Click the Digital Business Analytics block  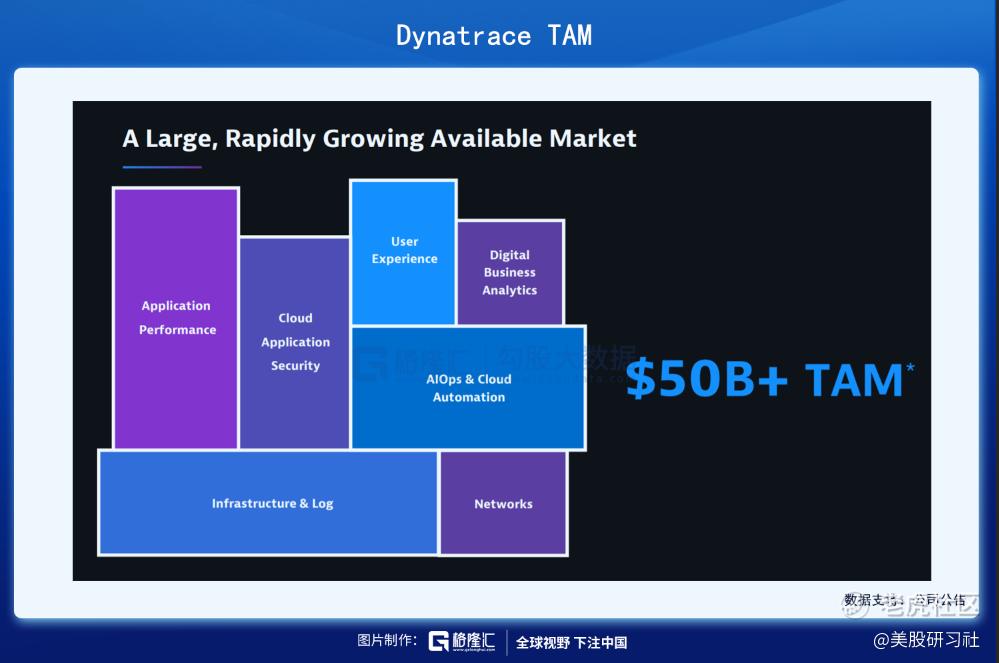point(510,273)
